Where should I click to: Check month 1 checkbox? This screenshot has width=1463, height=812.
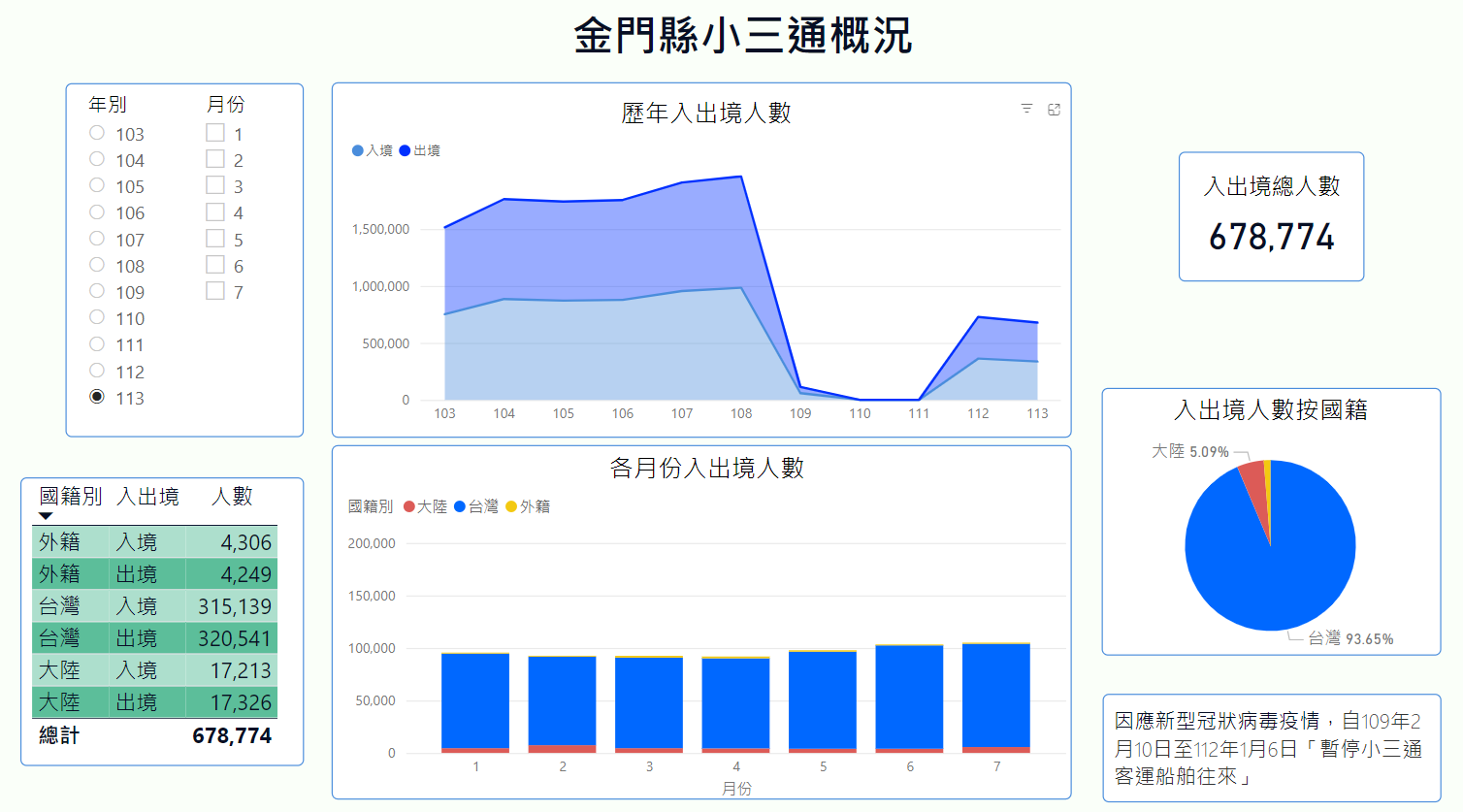(x=215, y=132)
